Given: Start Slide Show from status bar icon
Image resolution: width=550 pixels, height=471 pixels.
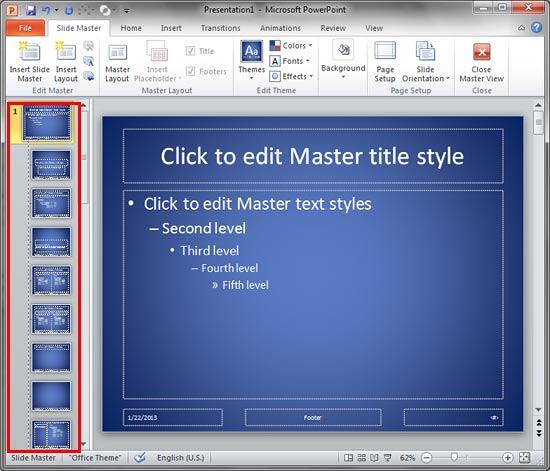Looking at the screenshot, I should click(x=388, y=458).
